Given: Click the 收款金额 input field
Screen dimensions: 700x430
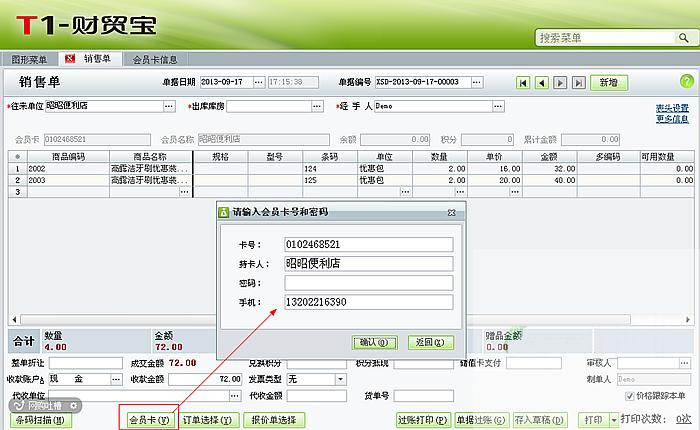Looking at the screenshot, I should pyautogui.click(x=205, y=379).
